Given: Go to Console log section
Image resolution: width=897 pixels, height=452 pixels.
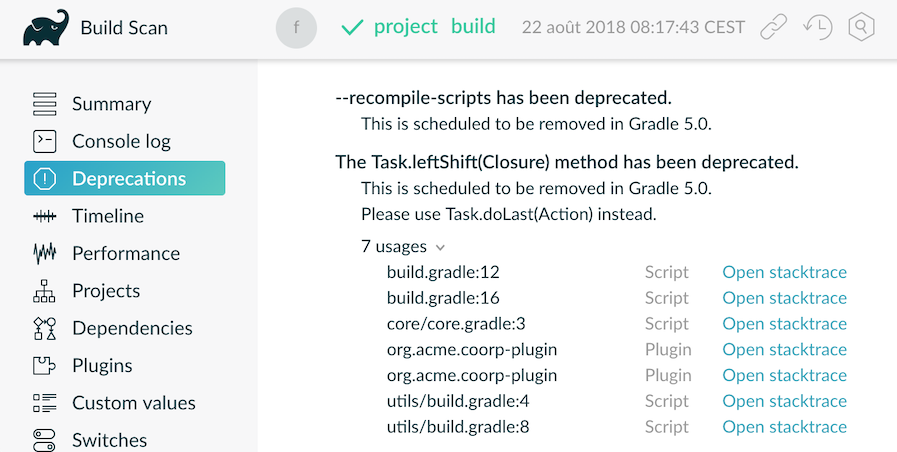Looking at the screenshot, I should click(121, 142).
